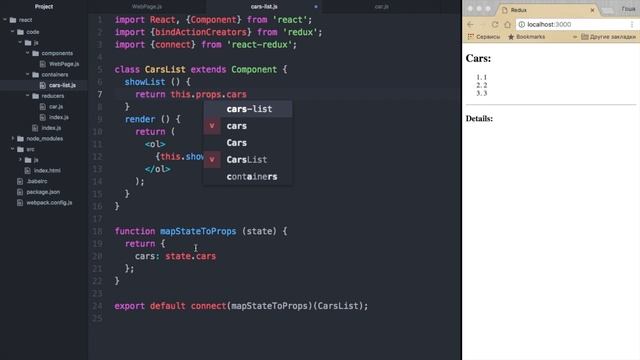This screenshot has width=640, height=360.
Task: Click the Bookmarks star icon
Action: tap(511, 37)
